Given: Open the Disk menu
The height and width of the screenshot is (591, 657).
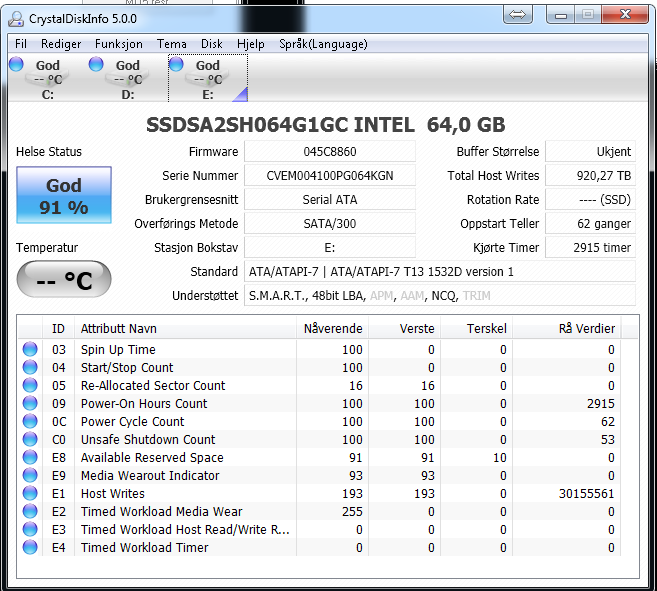Looking at the screenshot, I should (212, 44).
